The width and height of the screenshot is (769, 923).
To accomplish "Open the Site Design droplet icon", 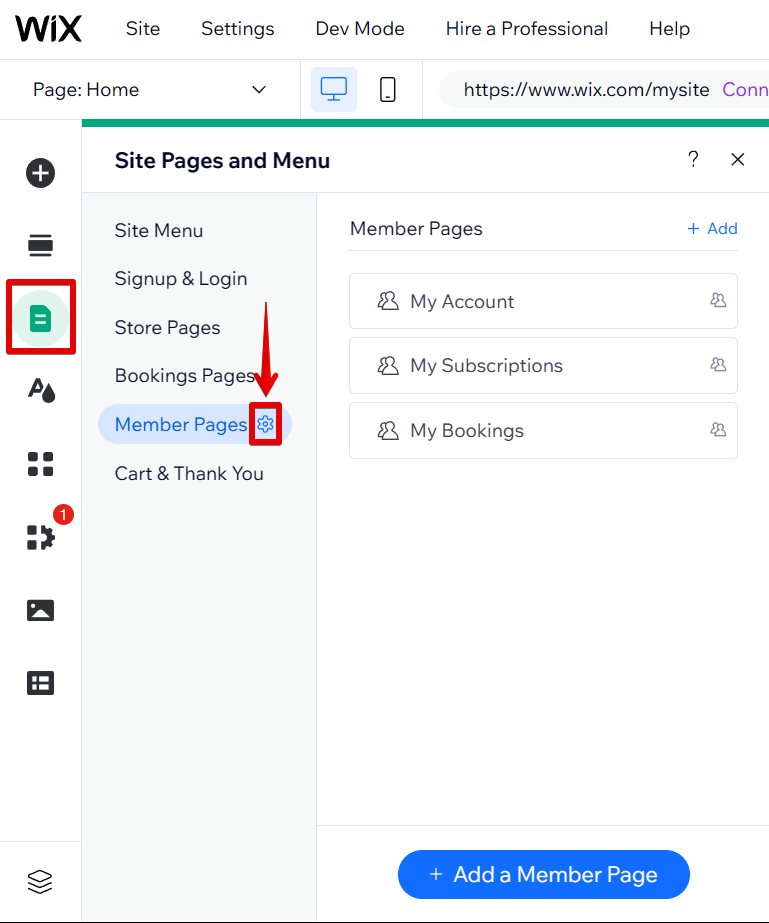I will coord(40,391).
